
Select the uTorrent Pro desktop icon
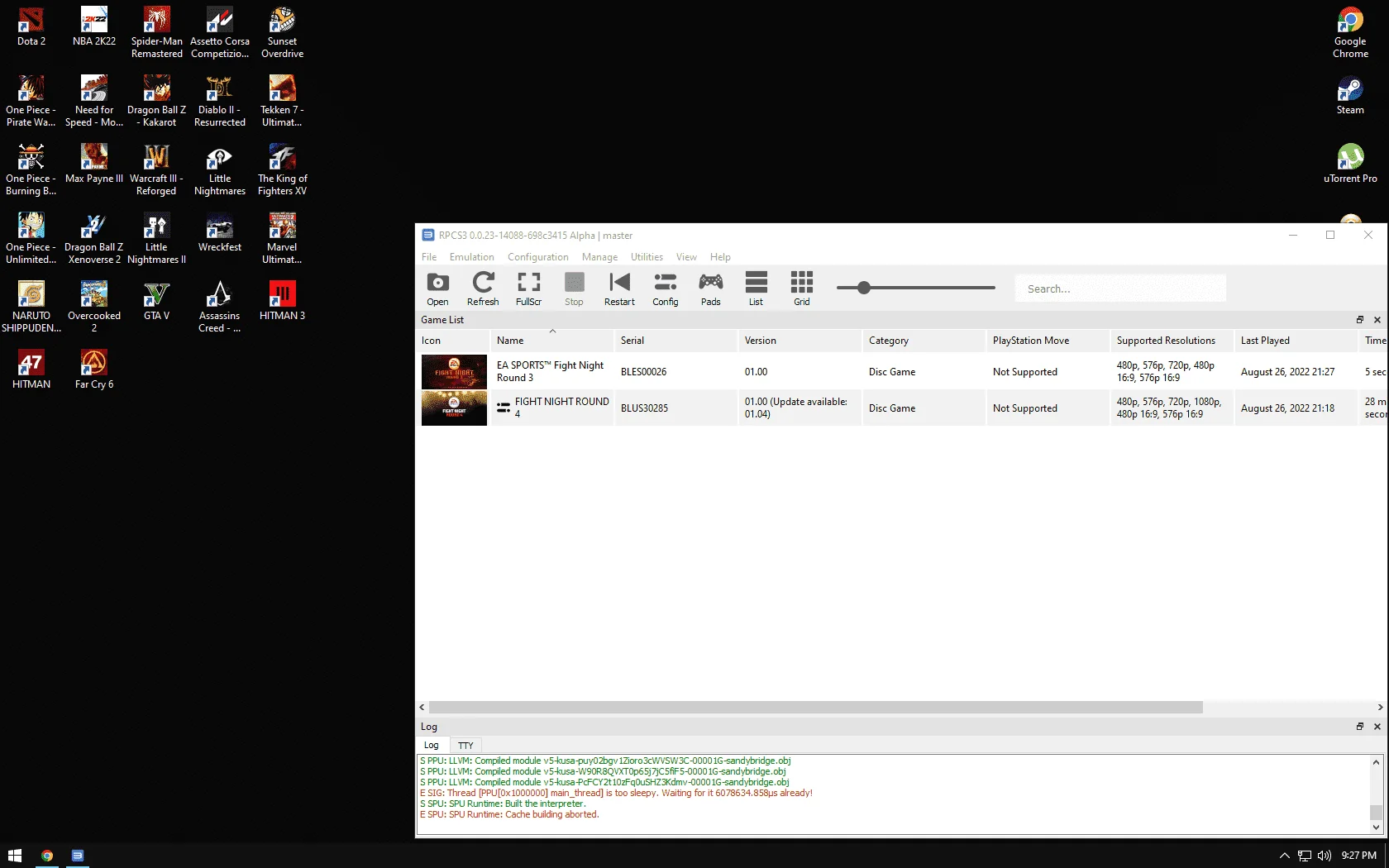[x=1350, y=163]
